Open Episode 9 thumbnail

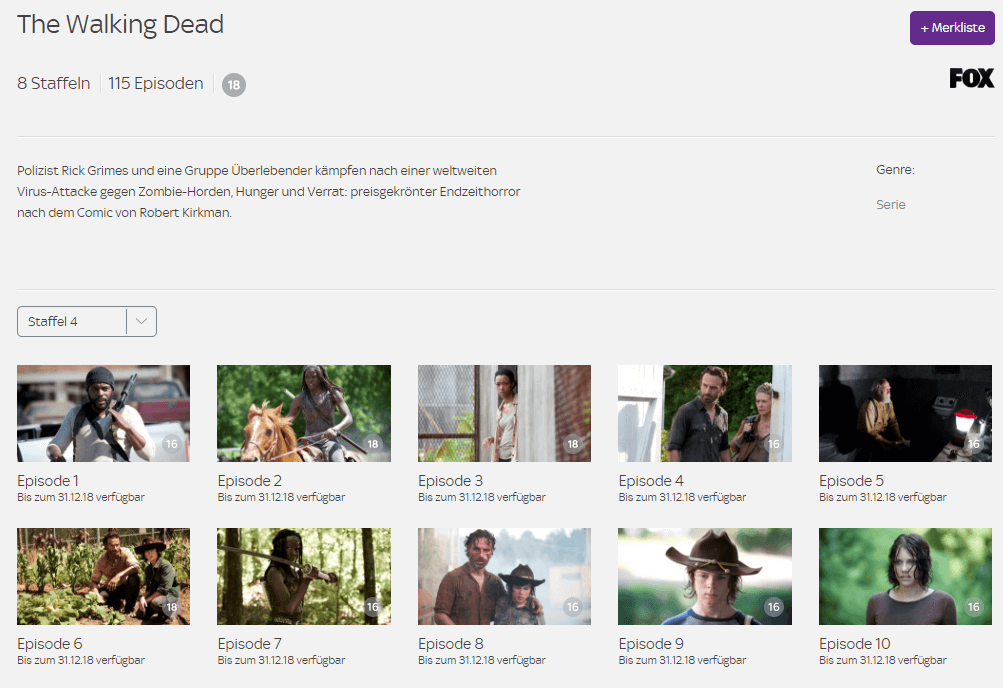pos(705,576)
